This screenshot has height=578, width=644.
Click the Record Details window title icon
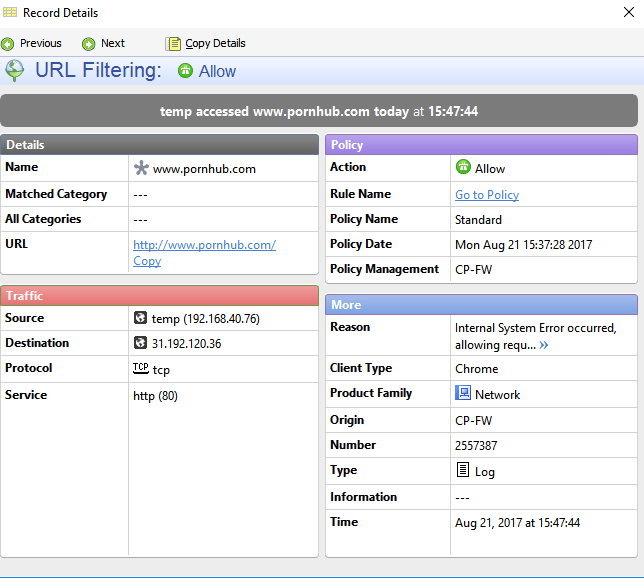pos(10,12)
